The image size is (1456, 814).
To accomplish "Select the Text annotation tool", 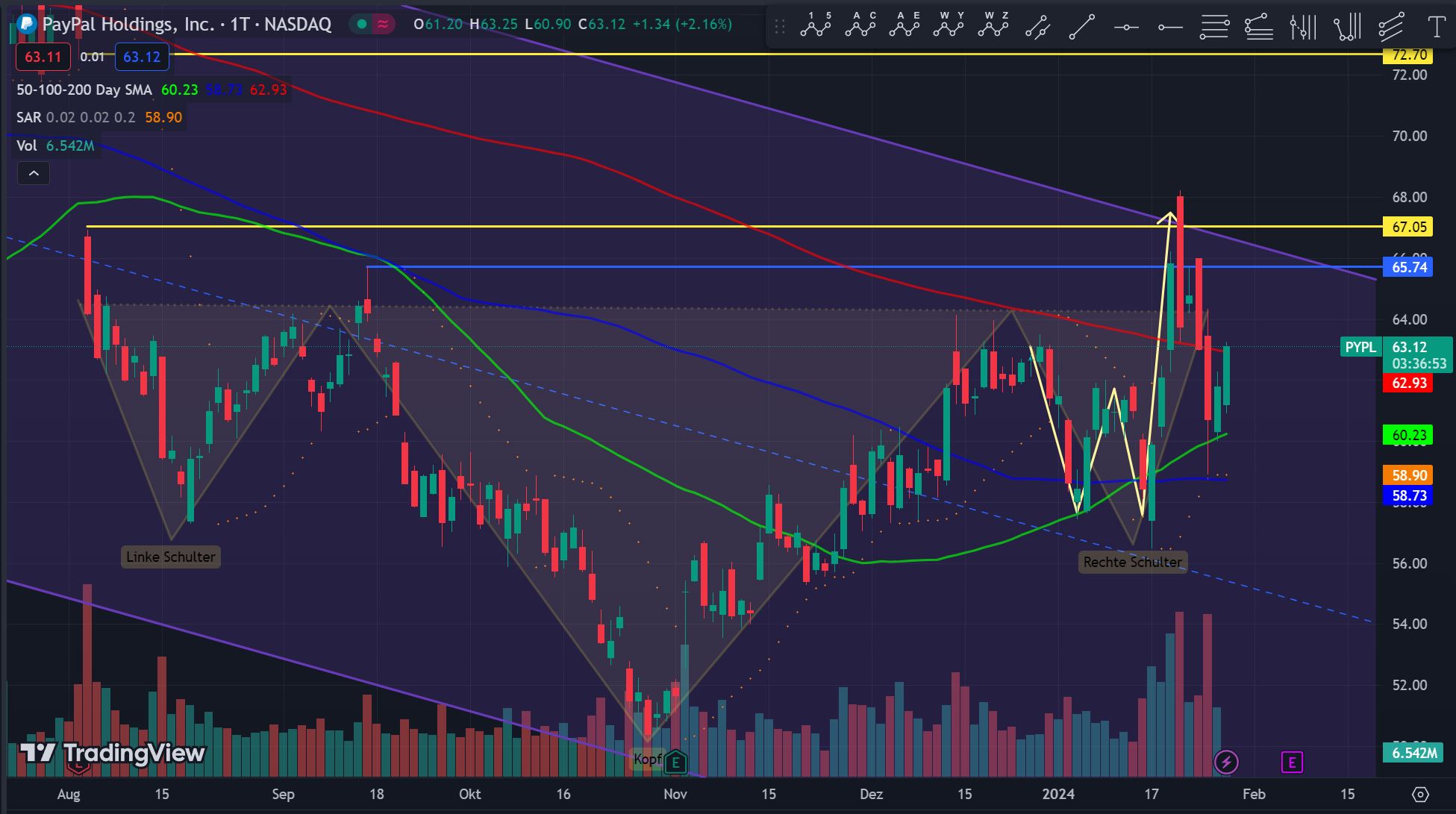I will 1436,27.
